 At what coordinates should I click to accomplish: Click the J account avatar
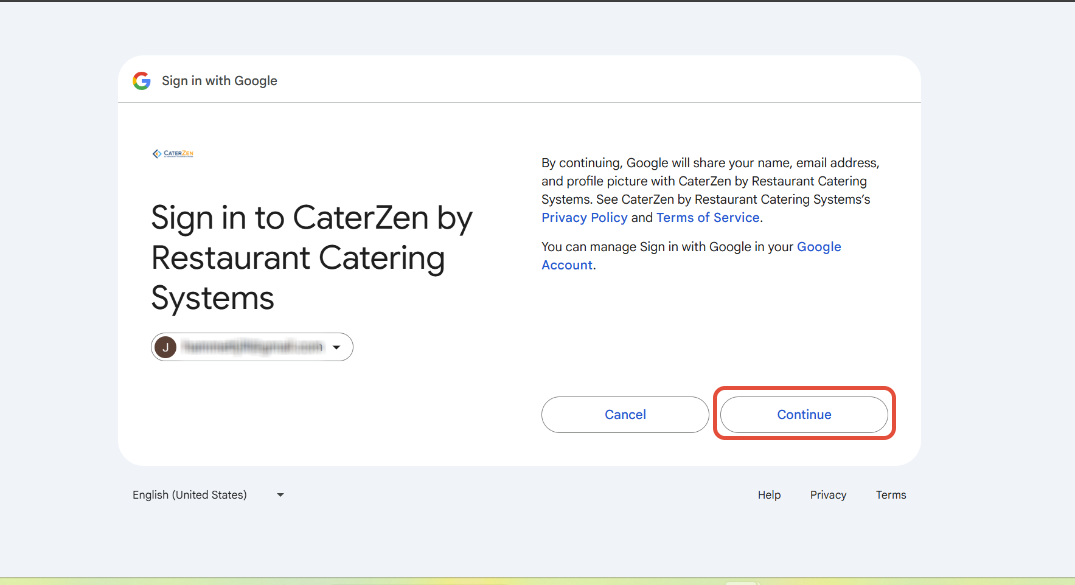[165, 347]
